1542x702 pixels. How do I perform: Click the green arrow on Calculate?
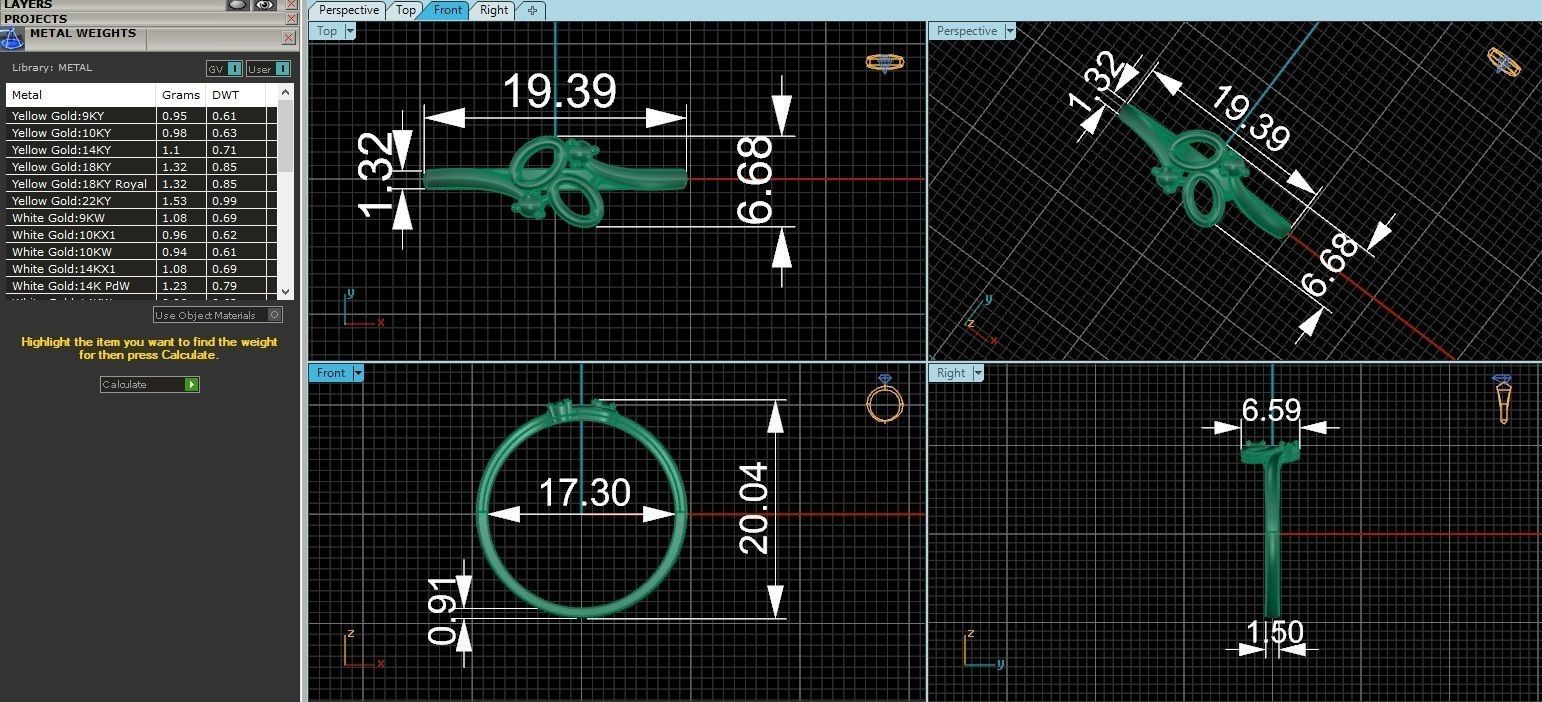coord(192,384)
